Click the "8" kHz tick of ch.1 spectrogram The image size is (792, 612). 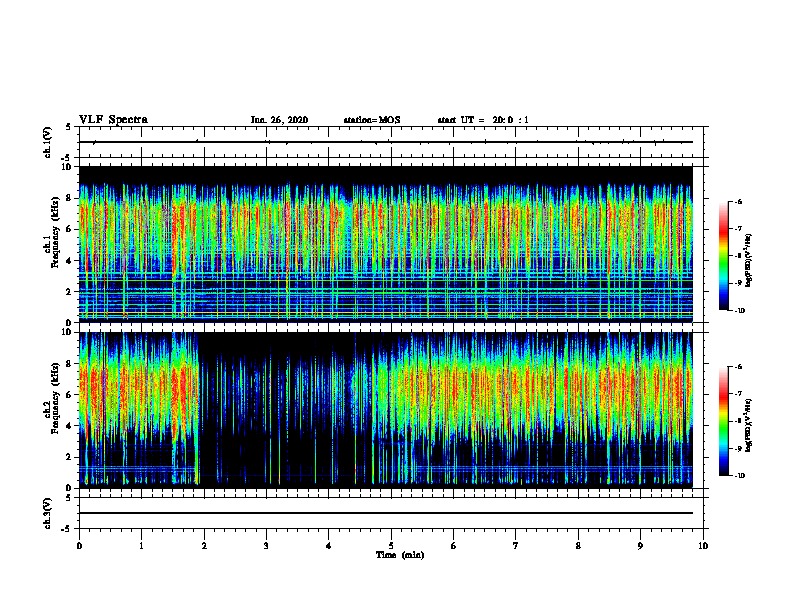pos(69,198)
